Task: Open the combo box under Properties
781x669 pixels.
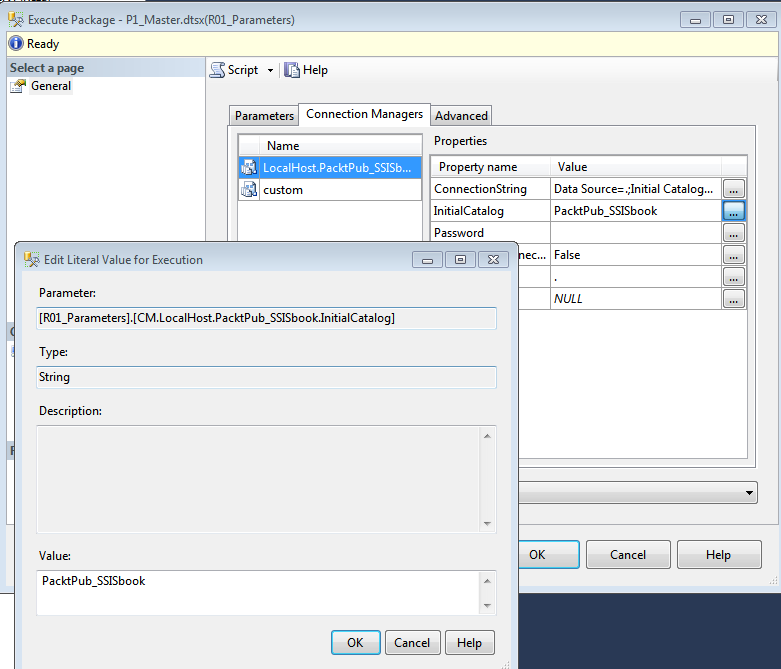Action: 750,493
